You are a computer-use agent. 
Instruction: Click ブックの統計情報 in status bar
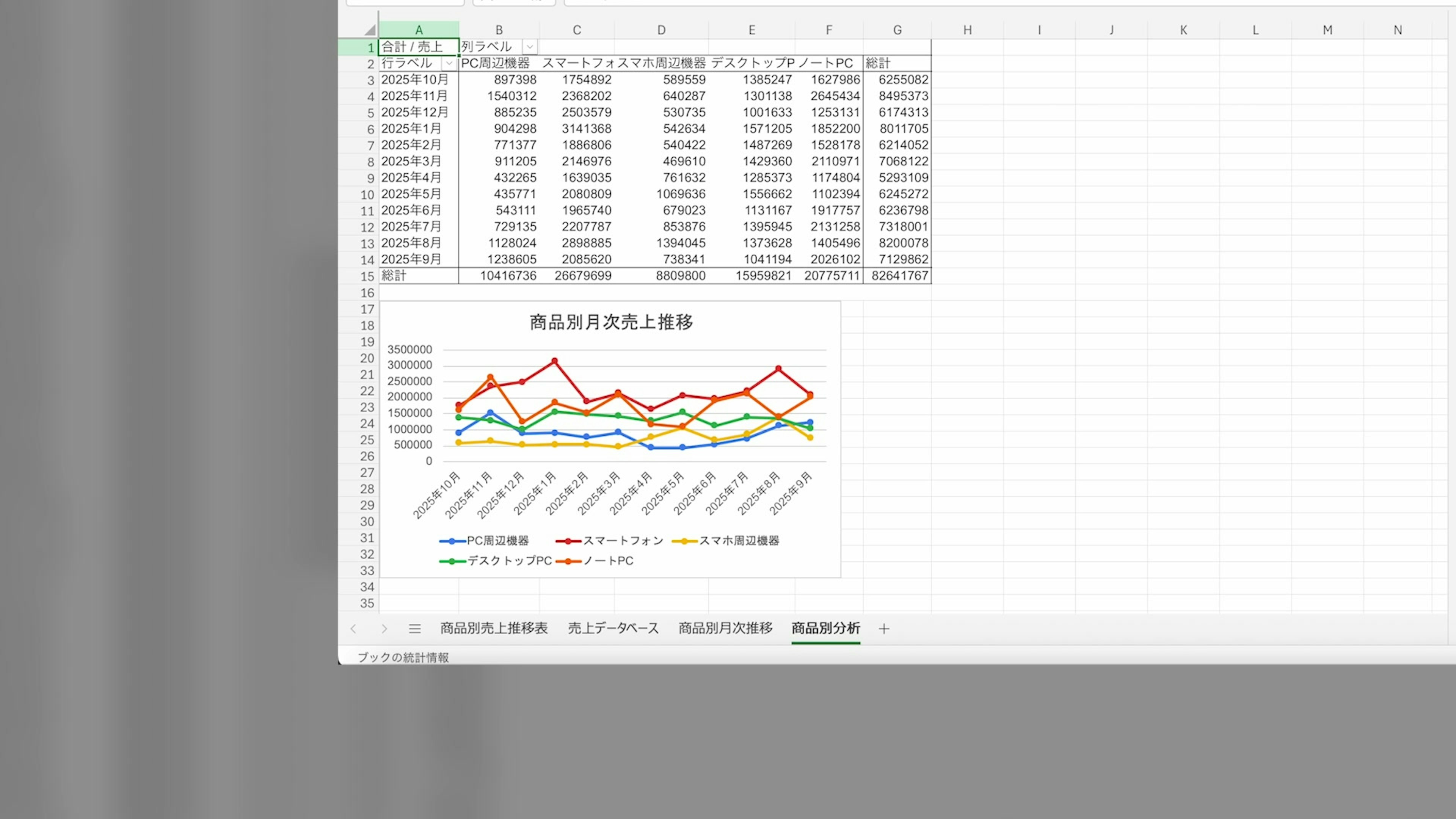click(403, 657)
